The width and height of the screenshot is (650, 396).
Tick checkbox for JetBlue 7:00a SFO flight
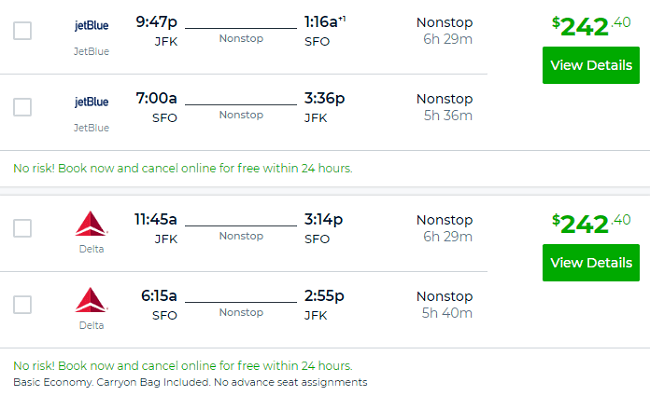22,107
